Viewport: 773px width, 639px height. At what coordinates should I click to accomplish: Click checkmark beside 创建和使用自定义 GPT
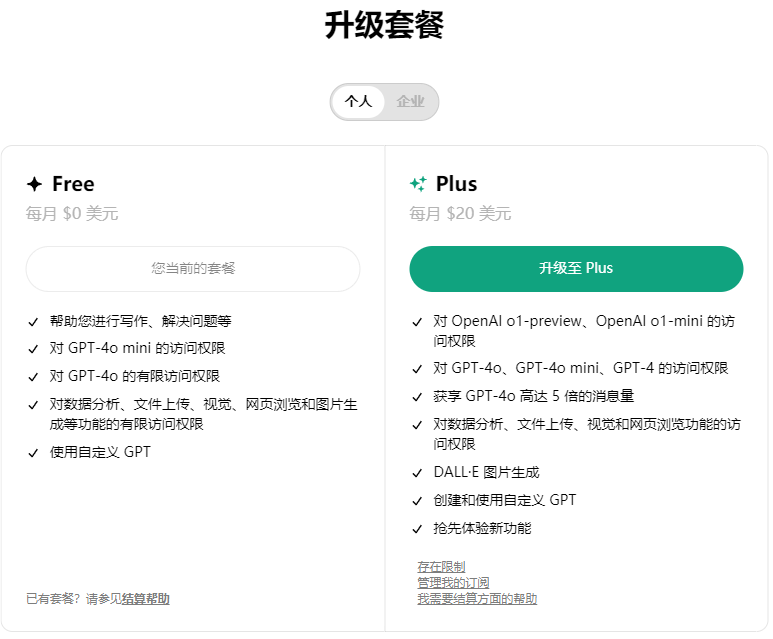click(x=417, y=501)
